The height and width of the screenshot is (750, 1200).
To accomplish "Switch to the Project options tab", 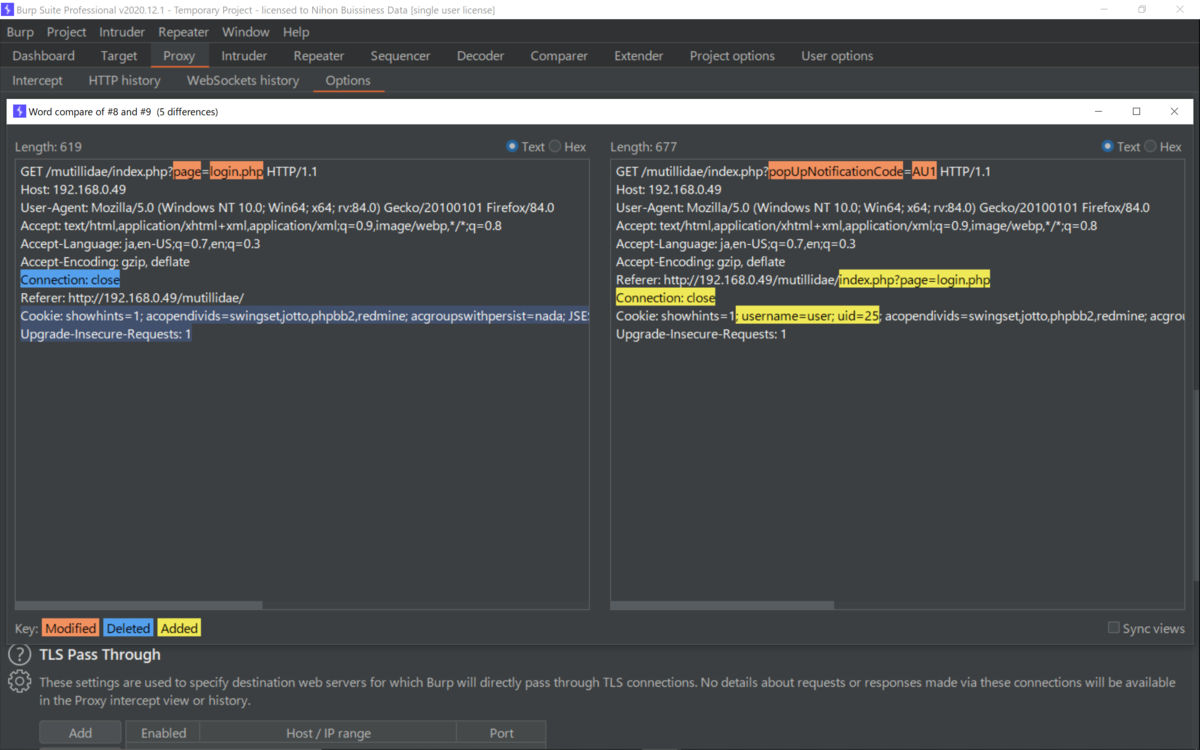I will 732,56.
